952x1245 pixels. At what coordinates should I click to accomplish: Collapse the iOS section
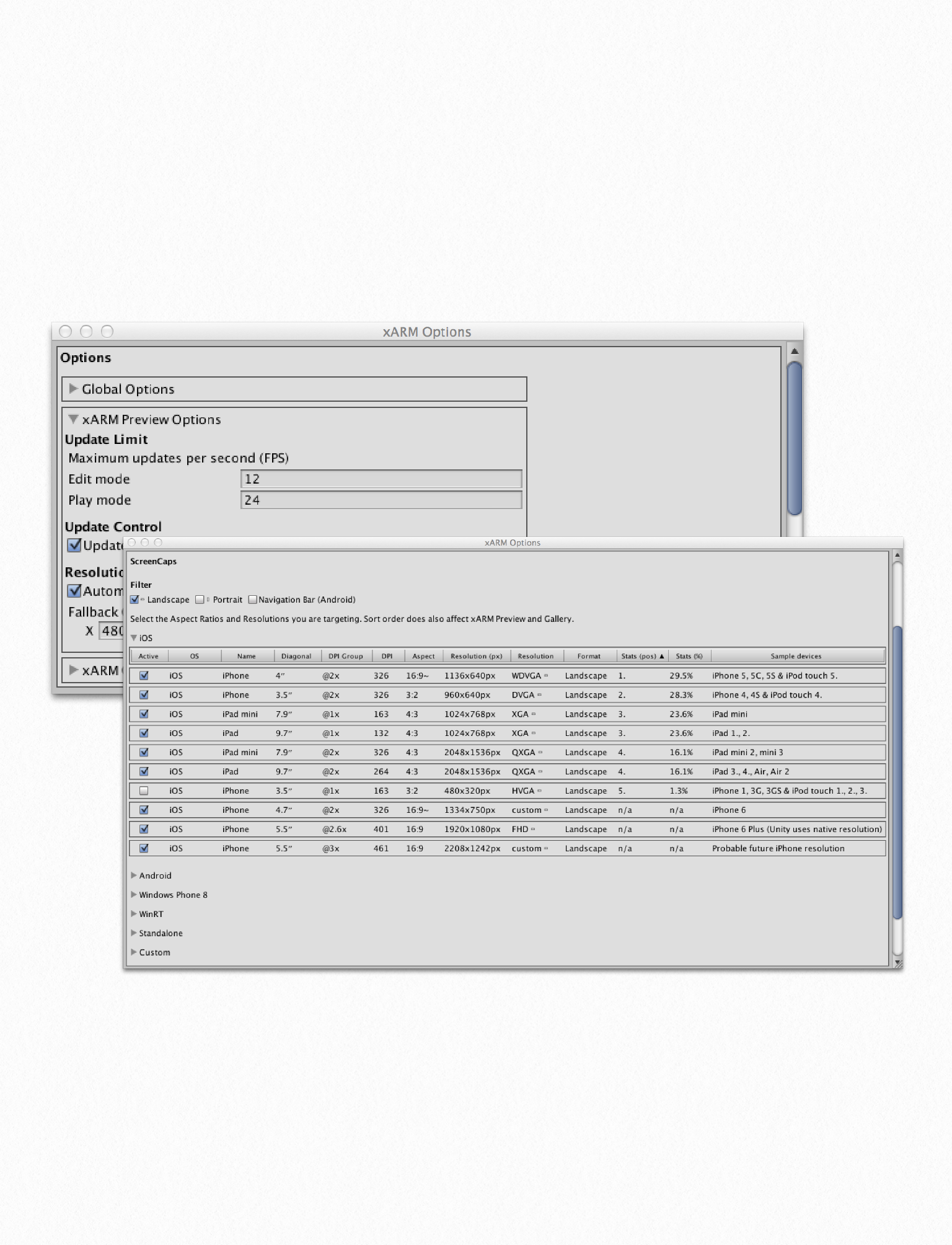pos(134,637)
